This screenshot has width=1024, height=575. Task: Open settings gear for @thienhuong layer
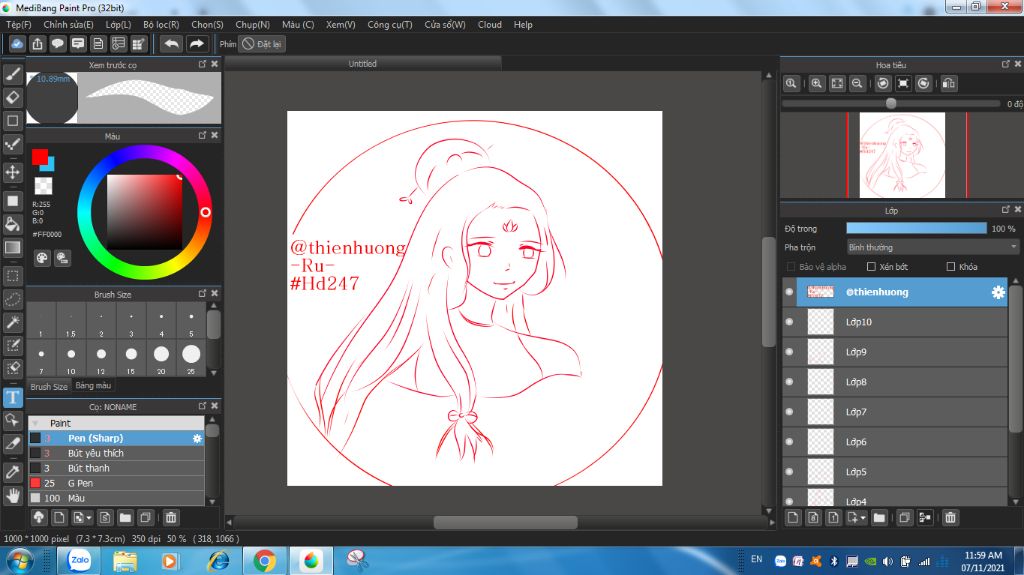pyautogui.click(x=998, y=292)
